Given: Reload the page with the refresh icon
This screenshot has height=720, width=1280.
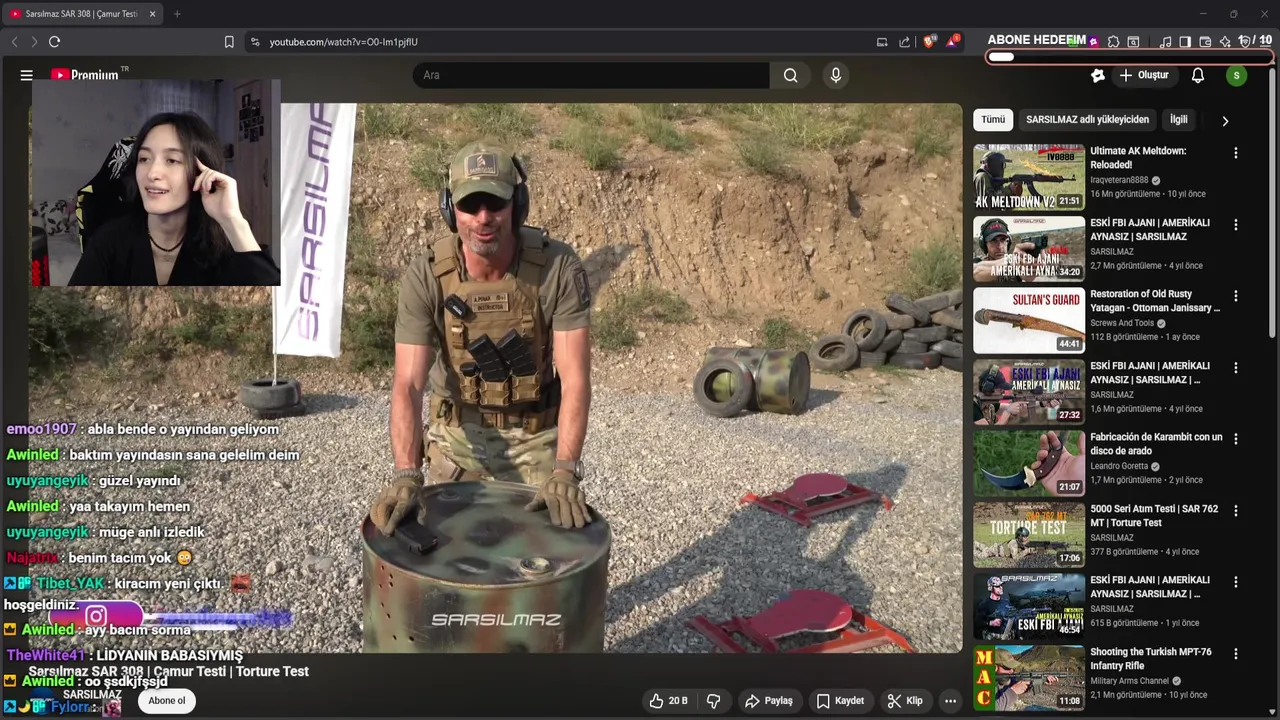Looking at the screenshot, I should (x=54, y=42).
